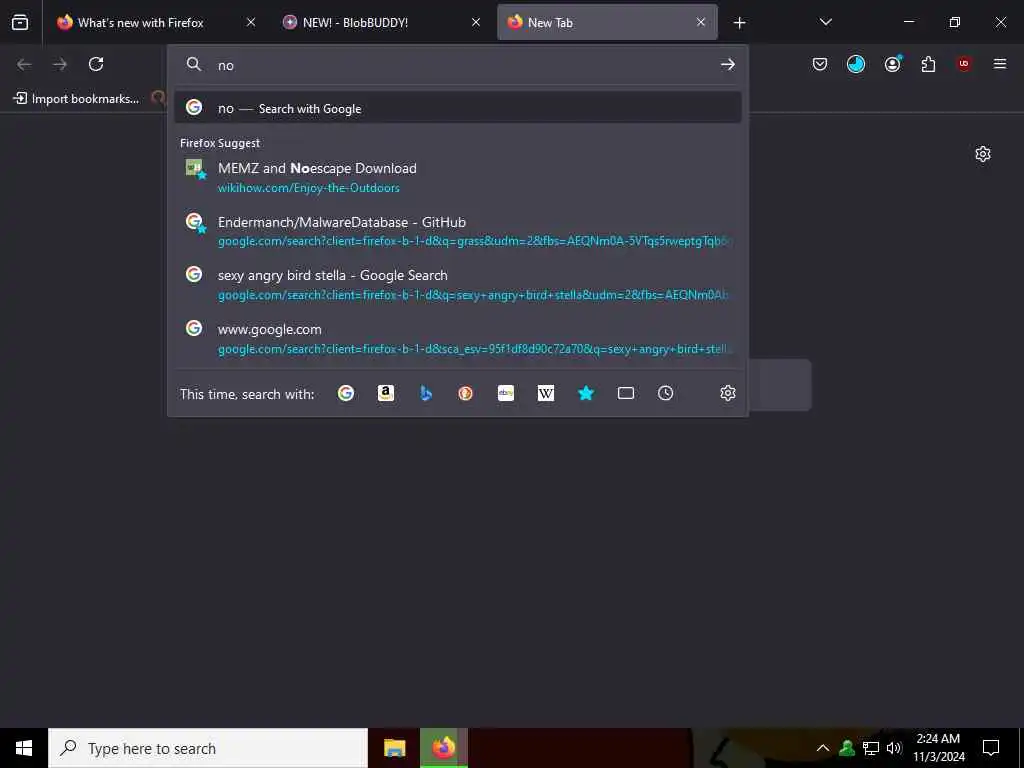Search bookmarks with star icon

[x=586, y=393]
